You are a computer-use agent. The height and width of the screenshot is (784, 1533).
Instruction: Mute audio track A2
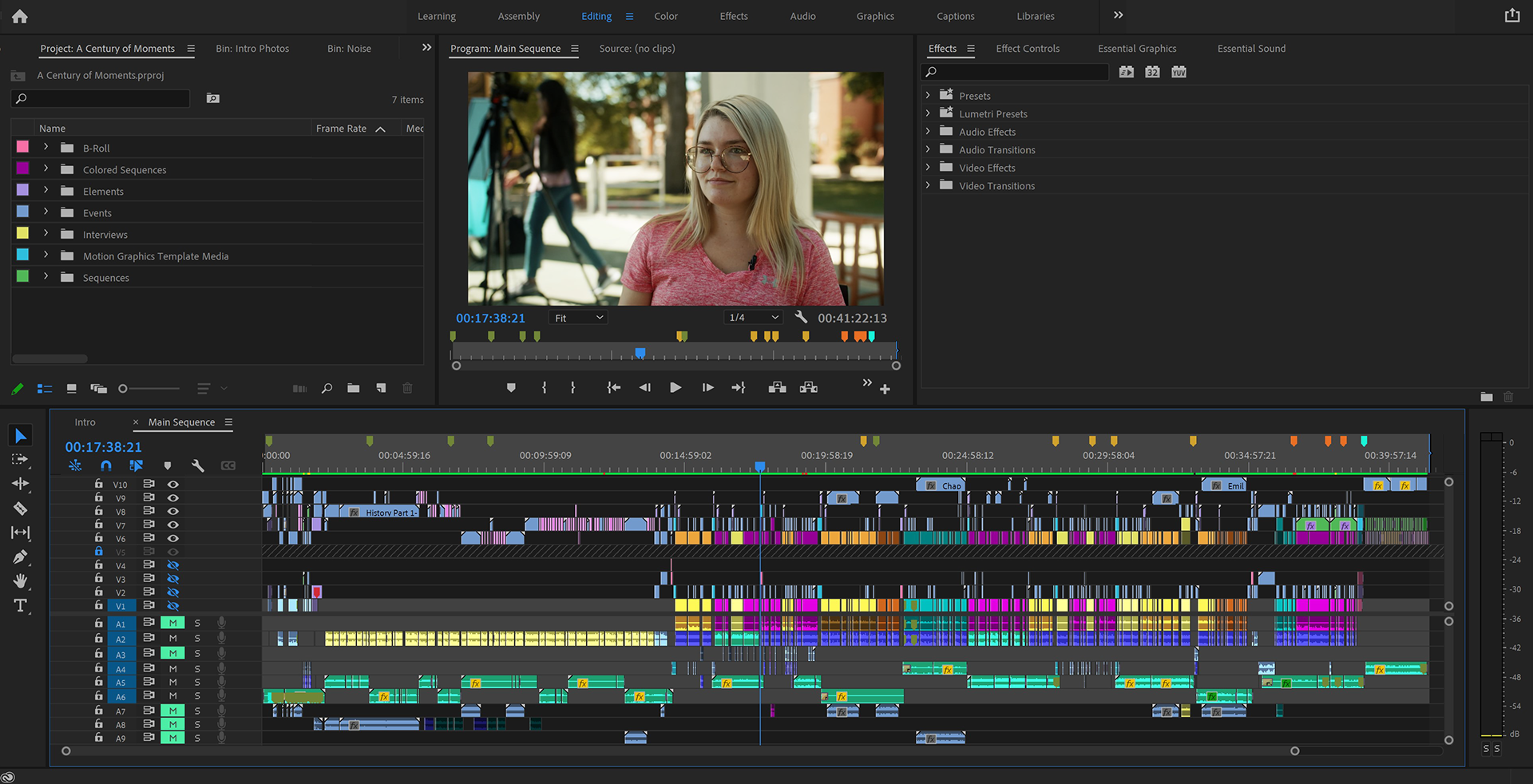172,639
